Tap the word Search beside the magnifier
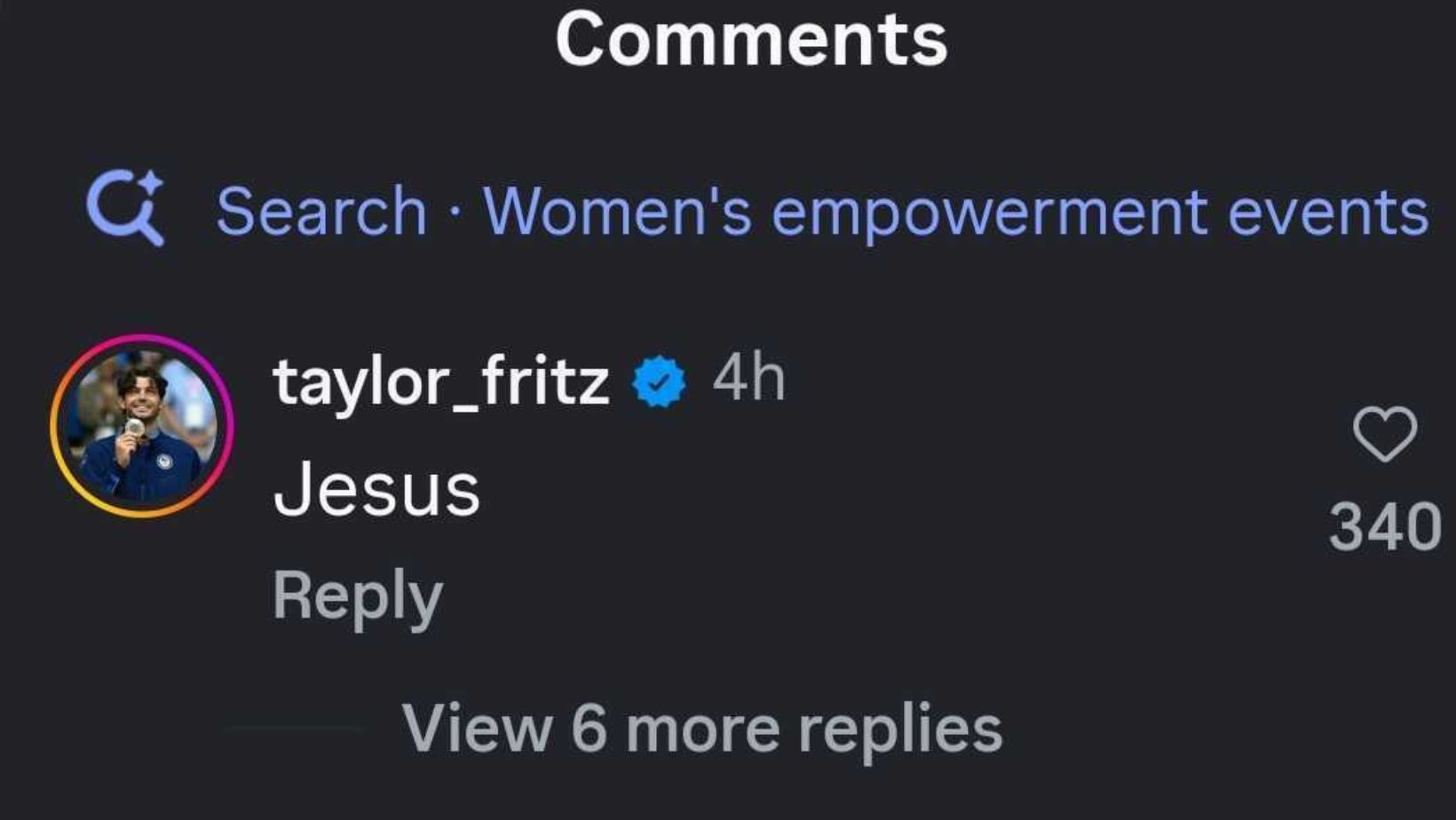 321,213
